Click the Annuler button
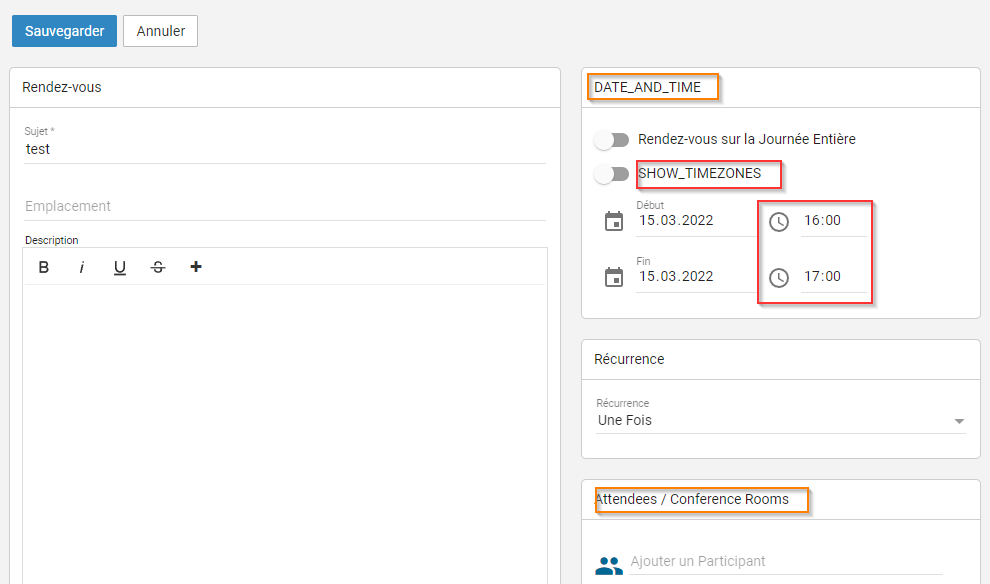The width and height of the screenshot is (990, 584). (160, 31)
